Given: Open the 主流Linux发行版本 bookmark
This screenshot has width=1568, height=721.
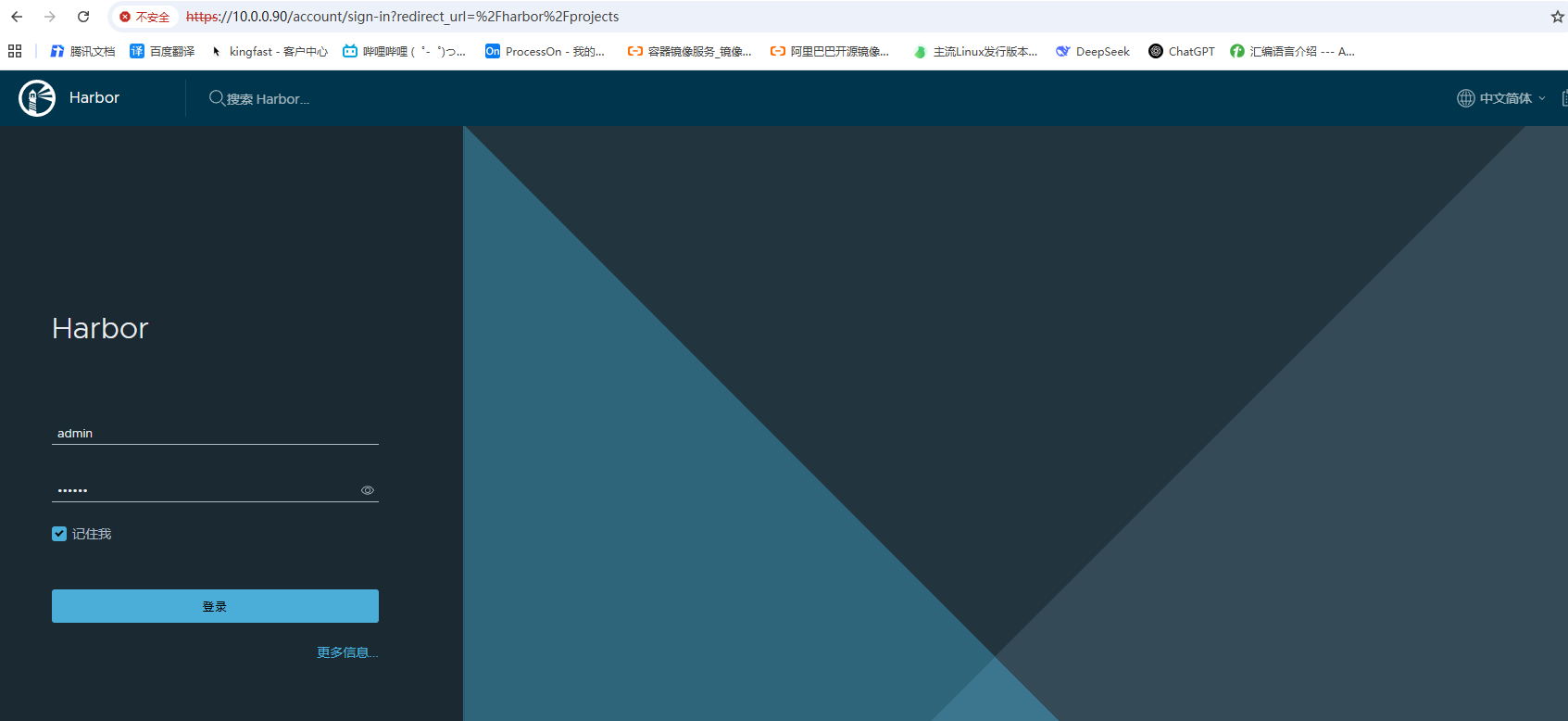Looking at the screenshot, I should [x=975, y=51].
